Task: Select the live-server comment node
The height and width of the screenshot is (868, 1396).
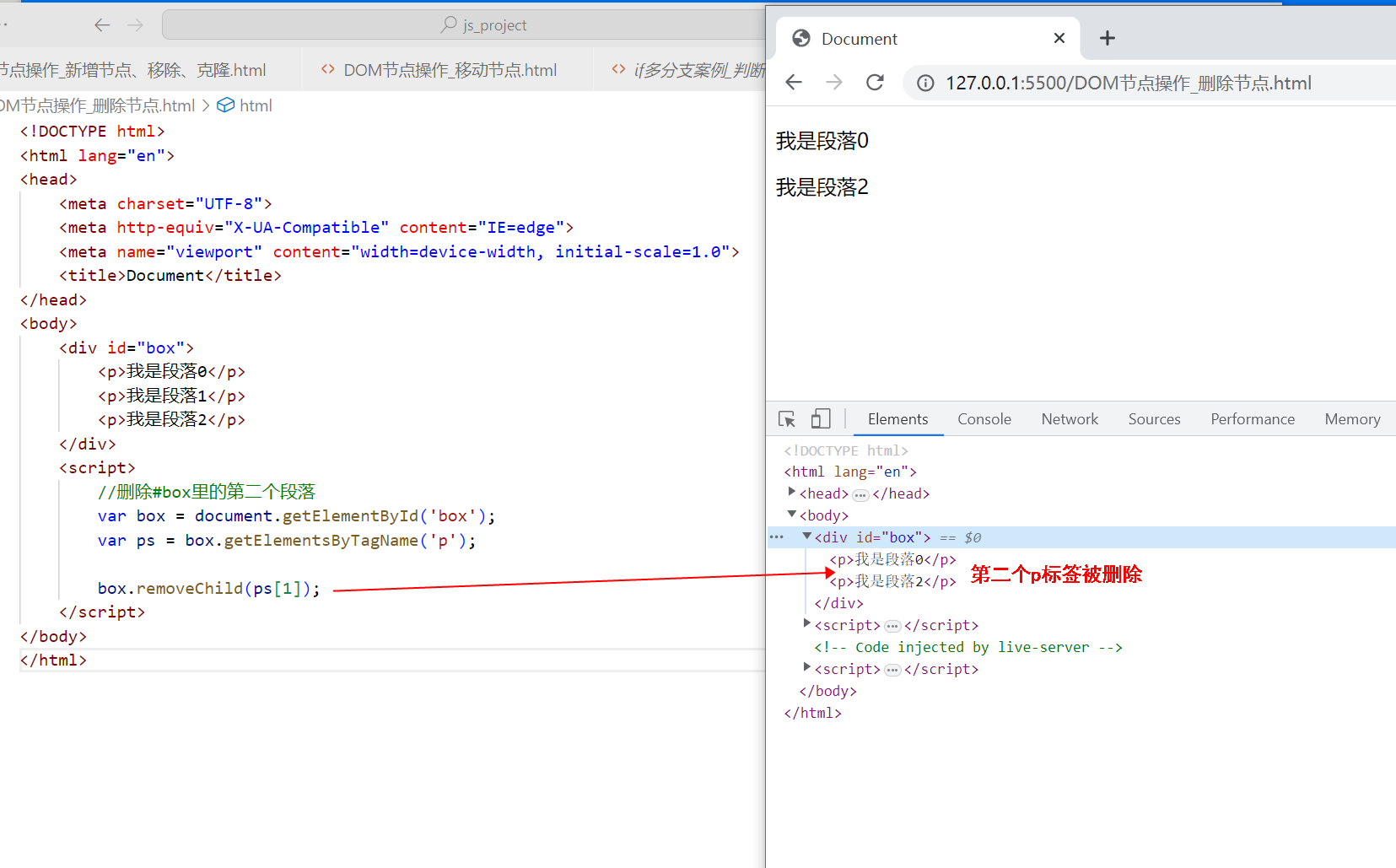Action: pos(968,647)
